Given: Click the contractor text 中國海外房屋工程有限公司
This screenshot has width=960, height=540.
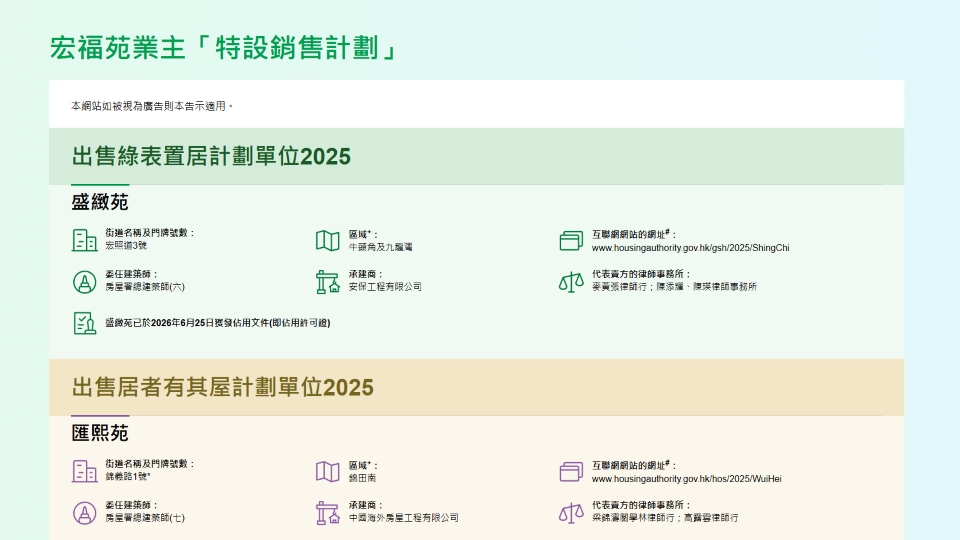Looking at the screenshot, I should [x=403, y=517].
